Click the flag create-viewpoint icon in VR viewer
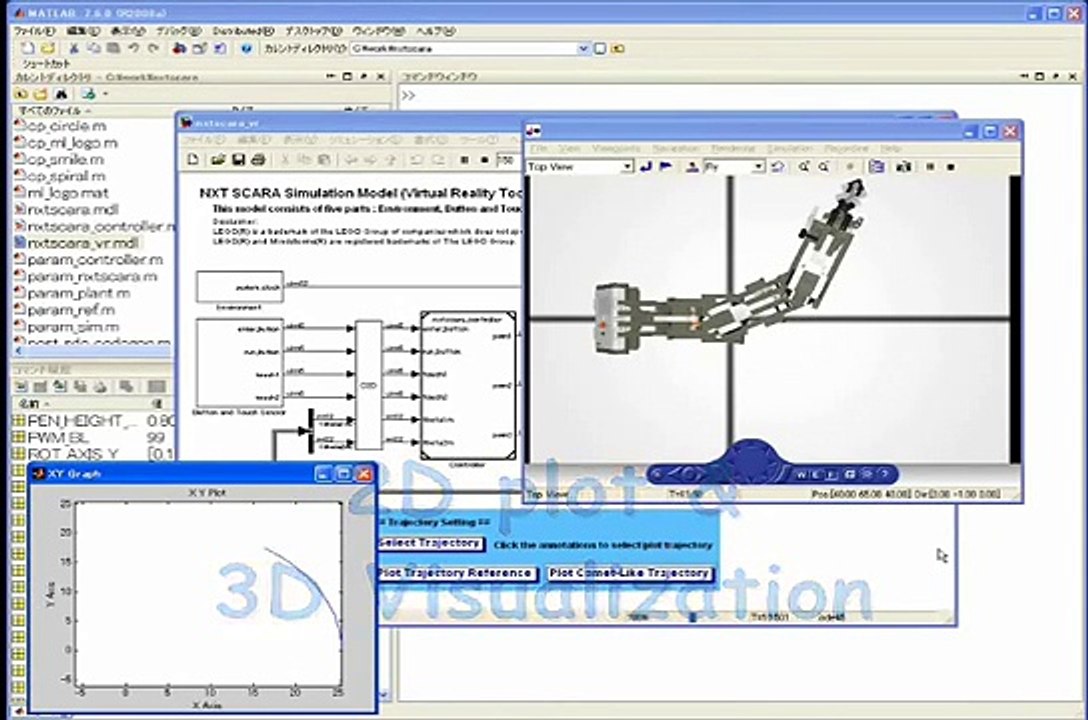Image resolution: width=1088 pixels, height=720 pixels. tap(665, 166)
